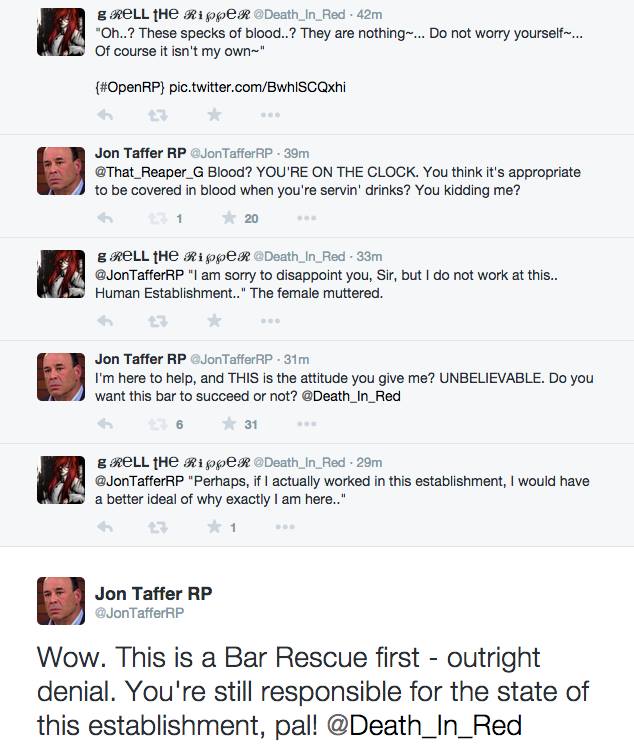Favorite the tweet with 31 likes
This screenshot has width=634, height=753.
click(x=229, y=424)
